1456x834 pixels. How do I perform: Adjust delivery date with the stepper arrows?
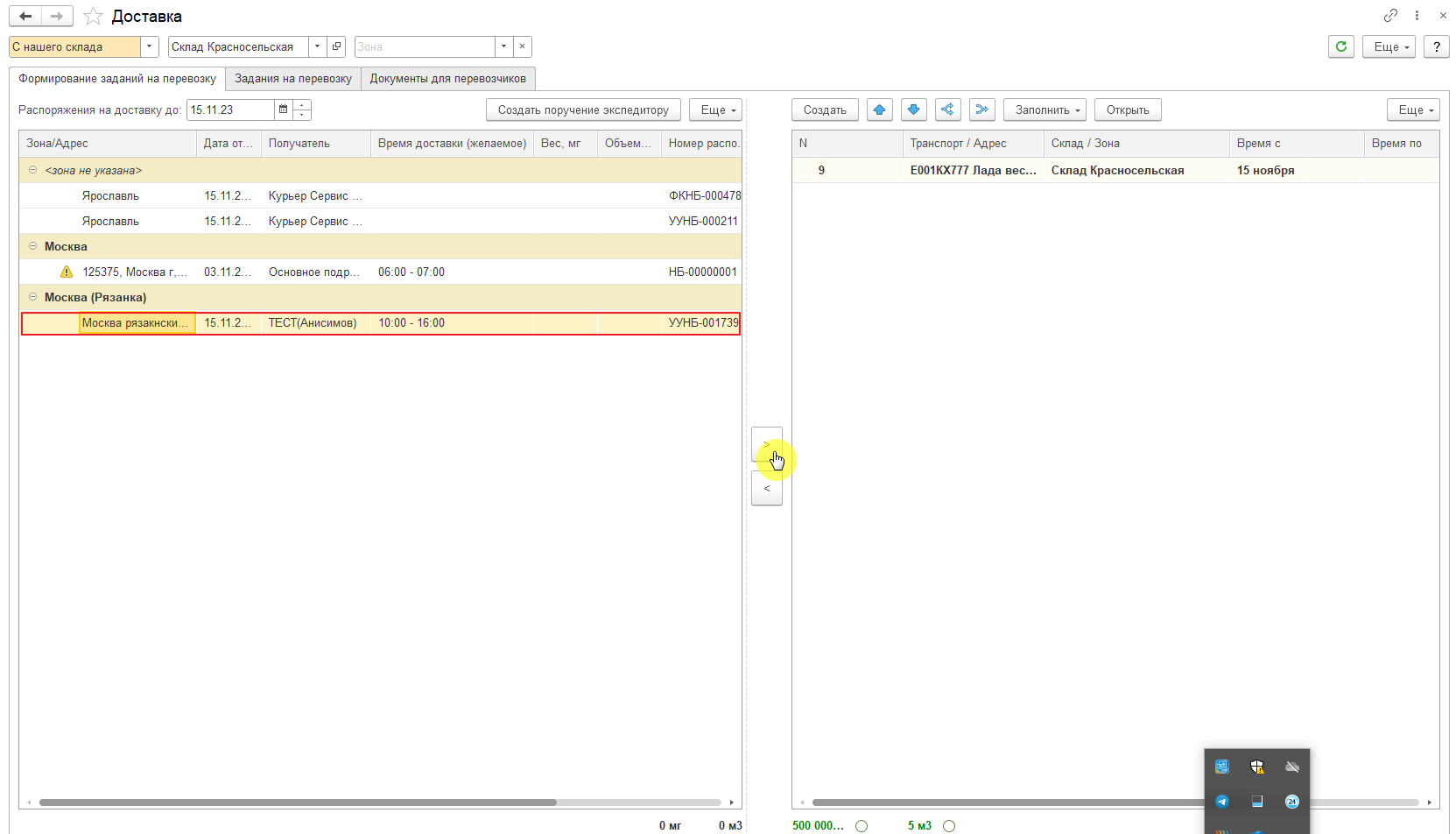click(302, 110)
